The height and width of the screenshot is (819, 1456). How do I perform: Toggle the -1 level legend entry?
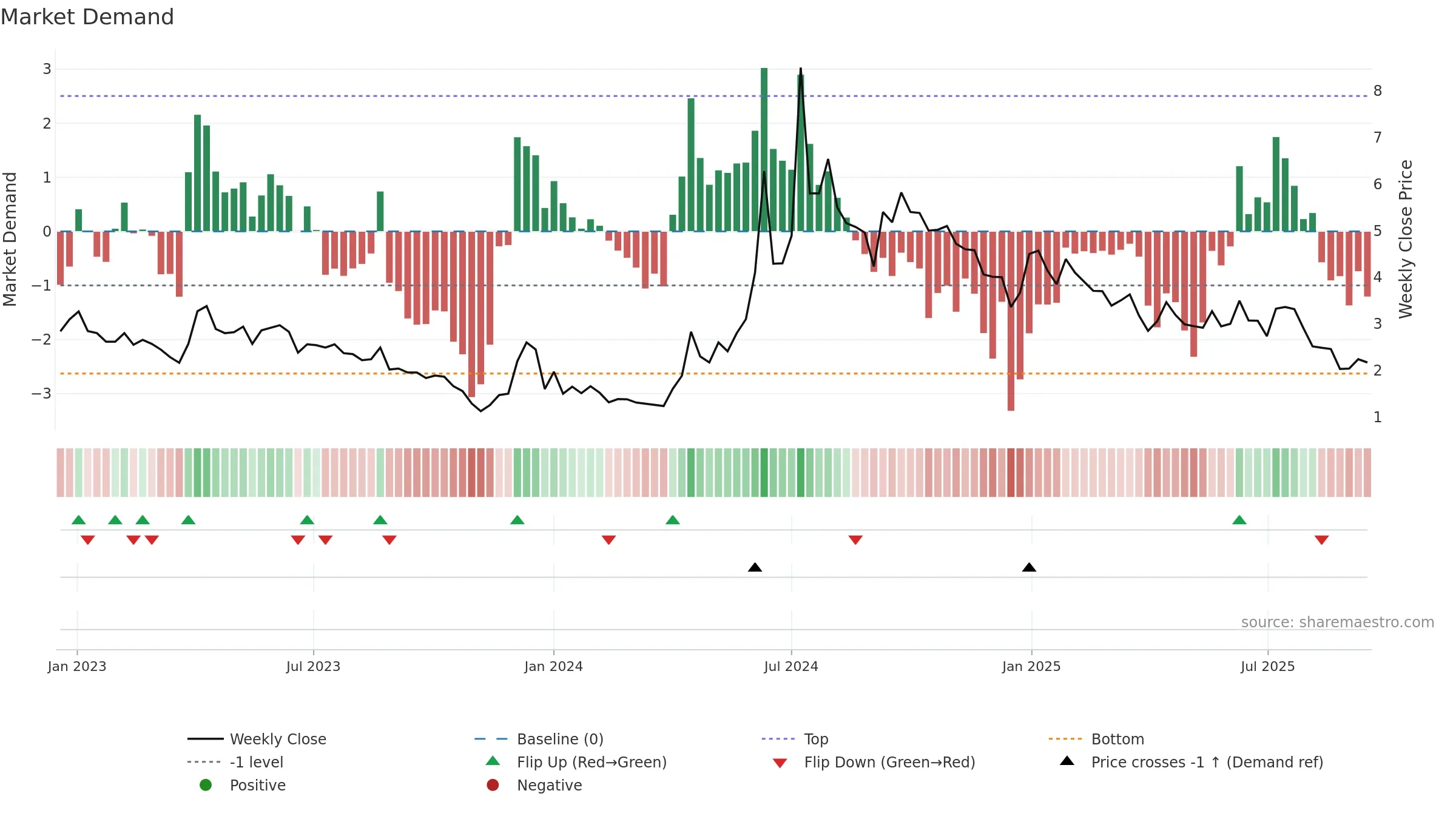(235, 762)
